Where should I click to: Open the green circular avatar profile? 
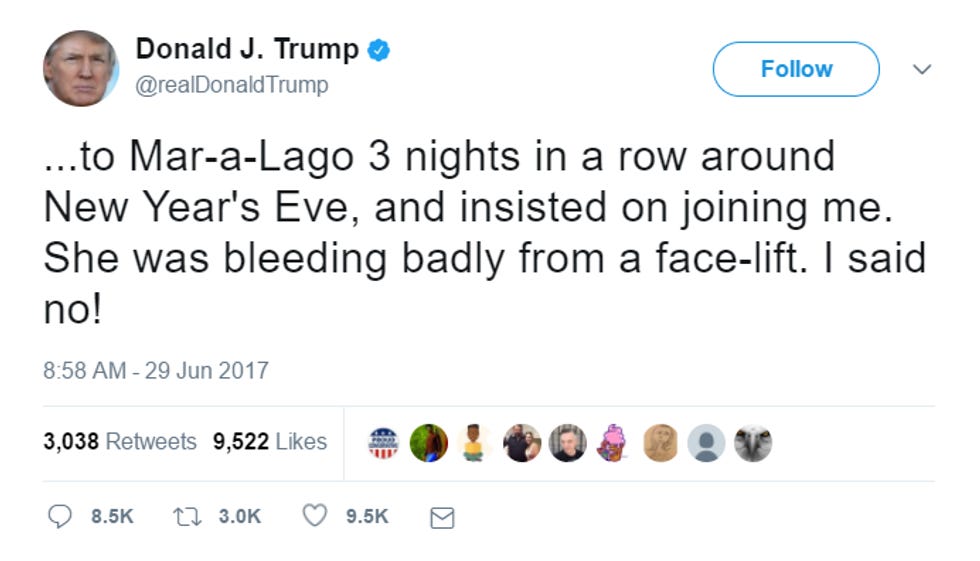(429, 443)
